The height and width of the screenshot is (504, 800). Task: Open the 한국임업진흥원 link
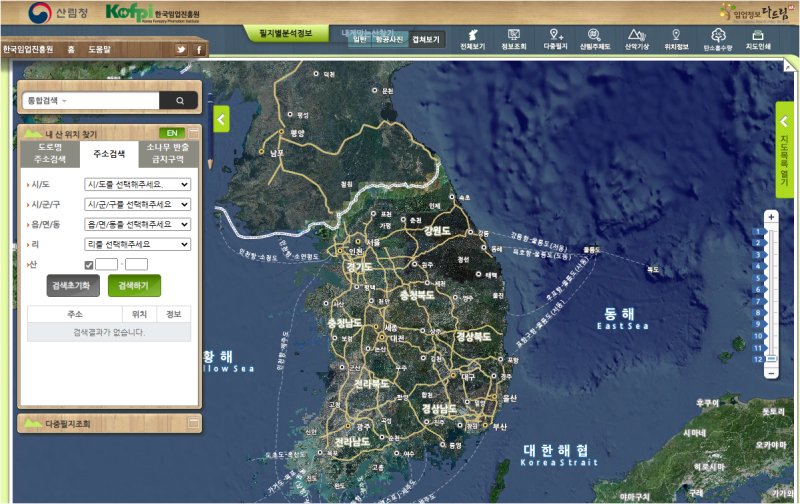point(28,49)
